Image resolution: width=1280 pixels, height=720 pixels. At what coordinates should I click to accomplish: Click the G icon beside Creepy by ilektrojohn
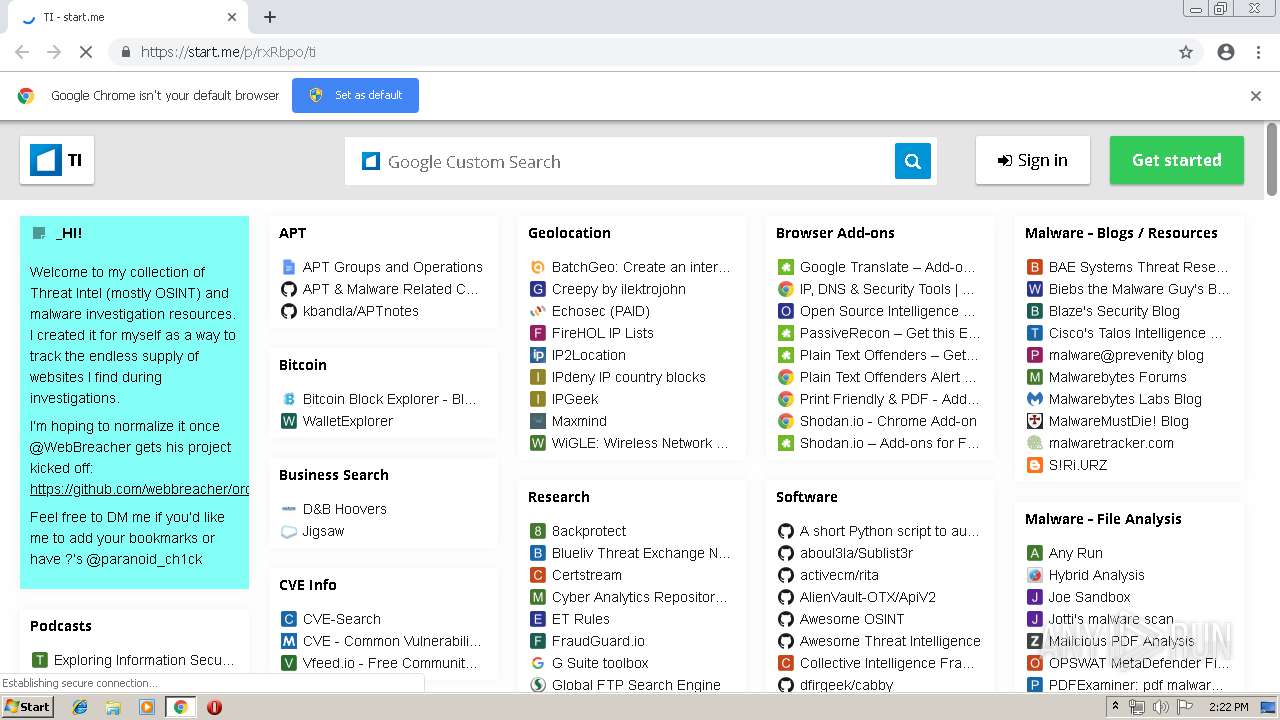(x=538, y=289)
